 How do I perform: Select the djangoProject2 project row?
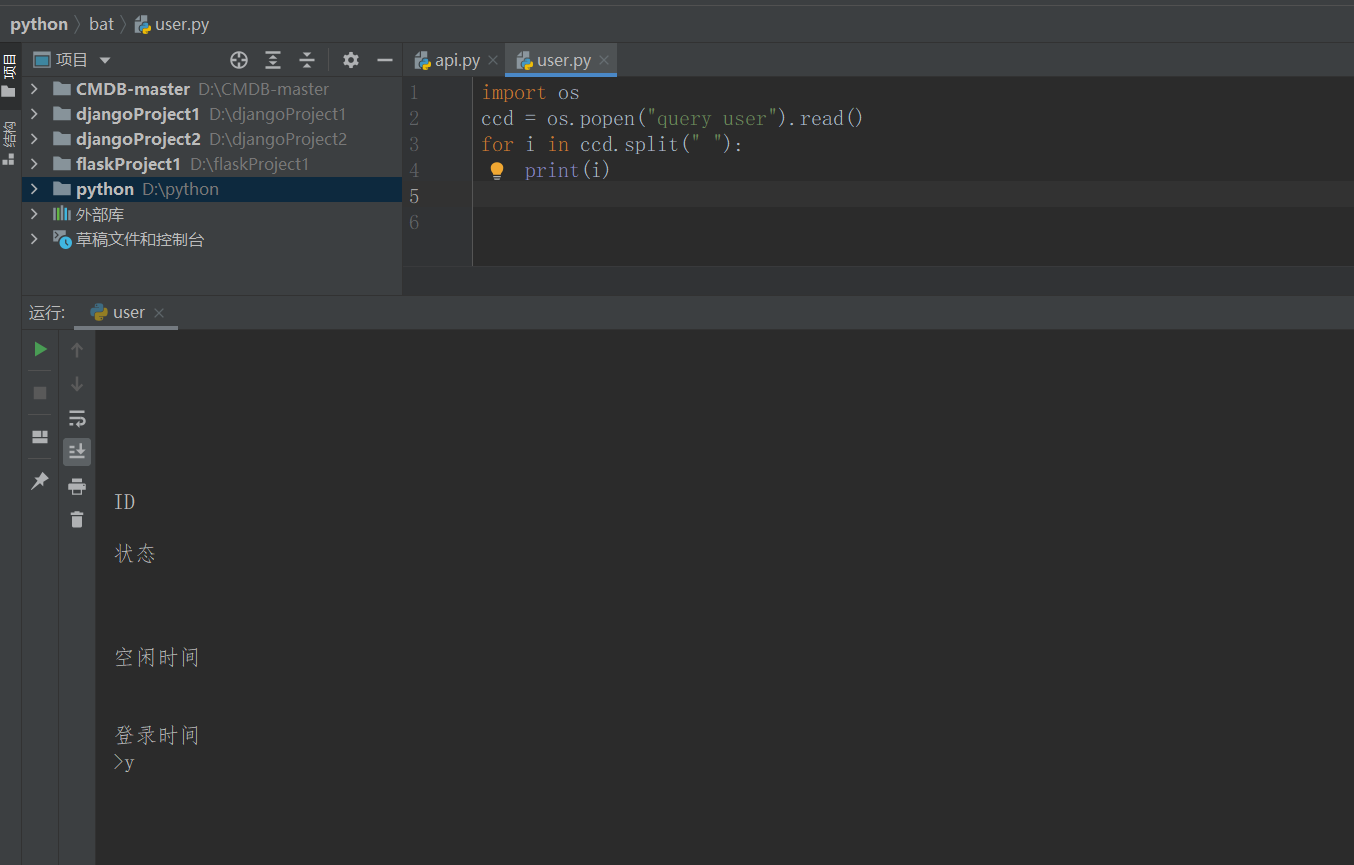coord(212,139)
